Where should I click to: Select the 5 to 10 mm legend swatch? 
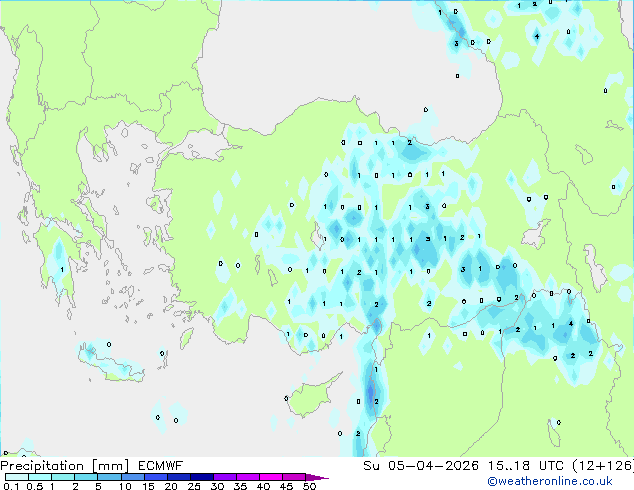(110, 477)
